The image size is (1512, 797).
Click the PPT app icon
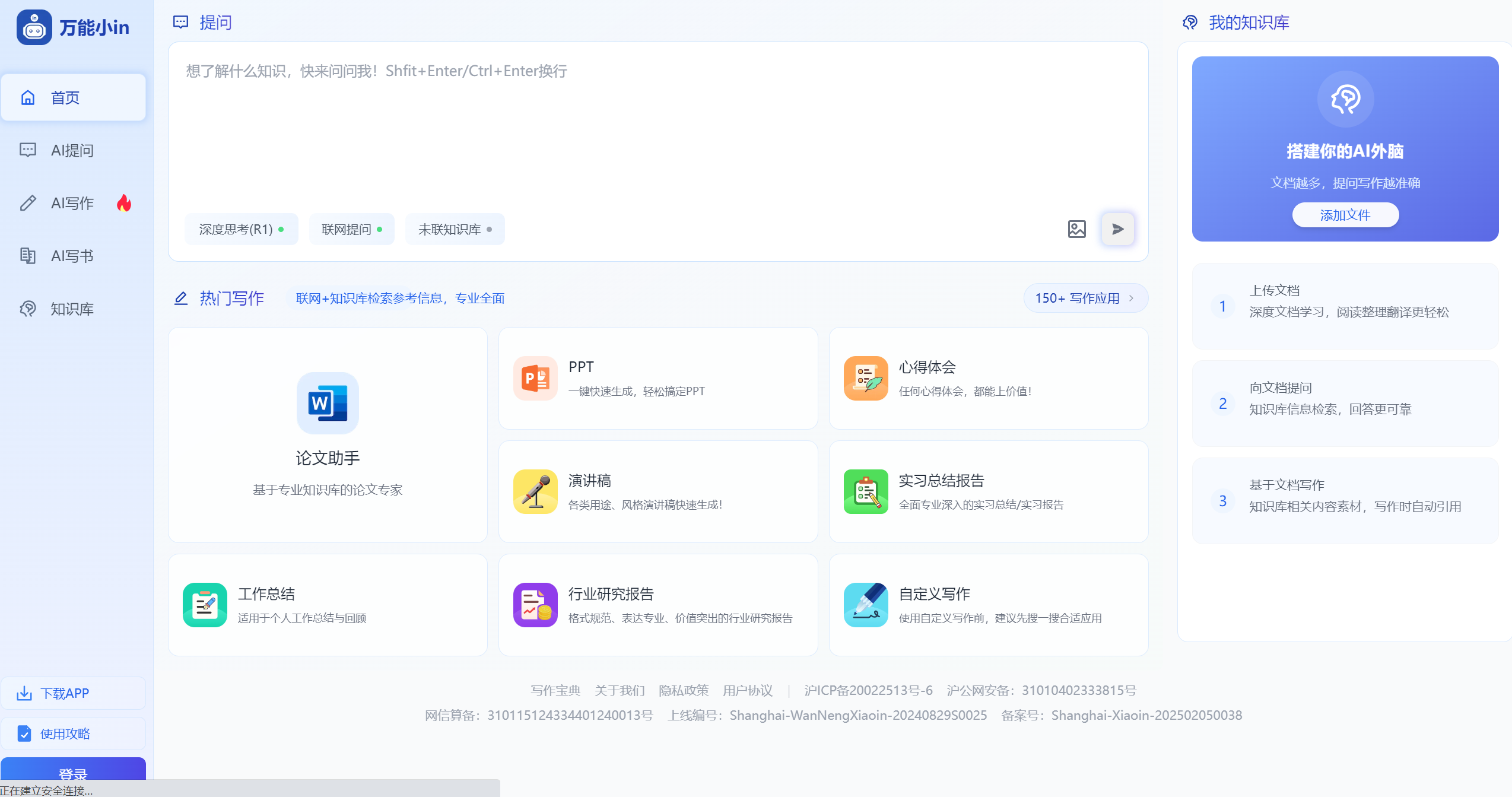pos(535,378)
